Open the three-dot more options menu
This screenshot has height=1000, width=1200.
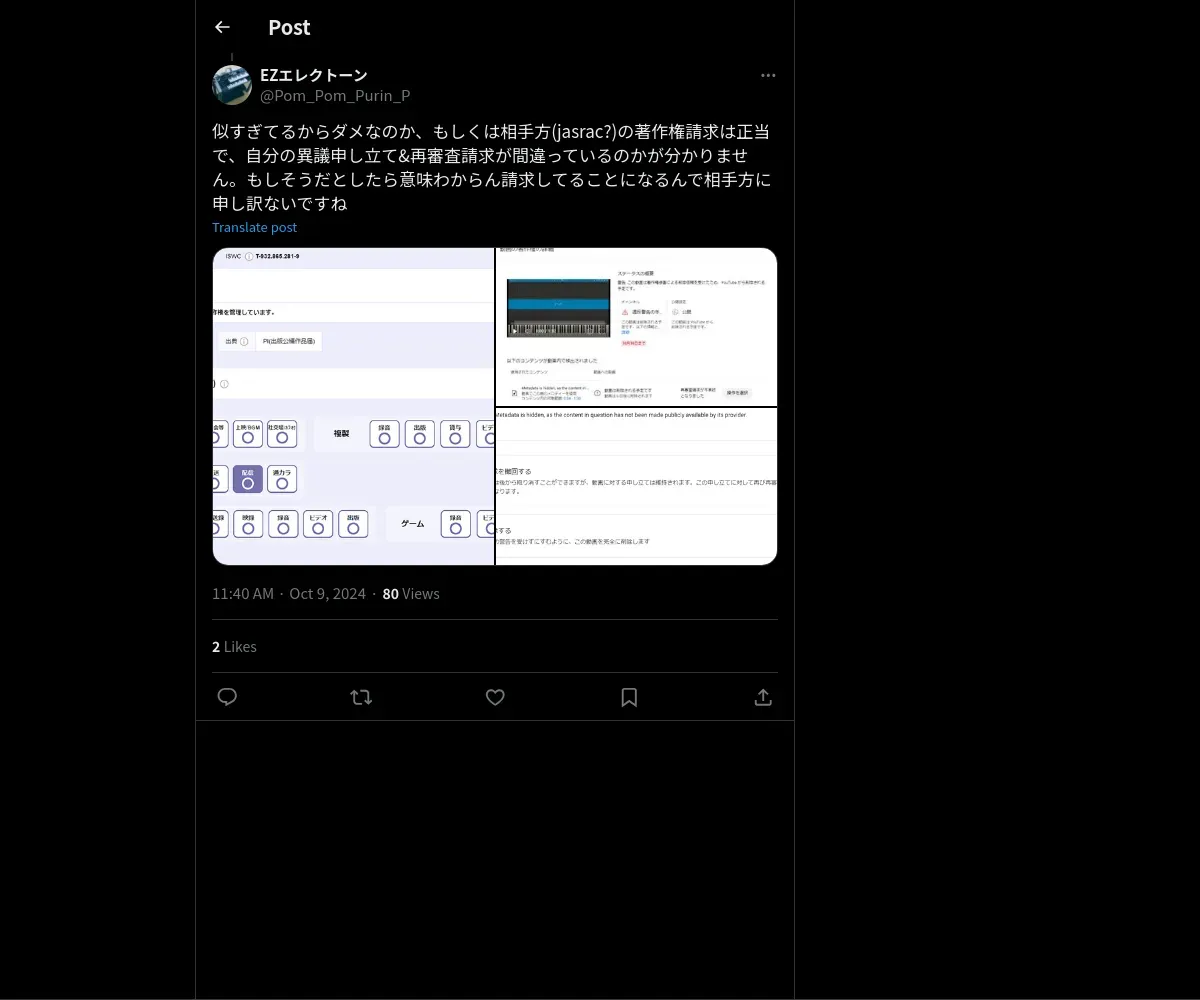pyautogui.click(x=768, y=75)
